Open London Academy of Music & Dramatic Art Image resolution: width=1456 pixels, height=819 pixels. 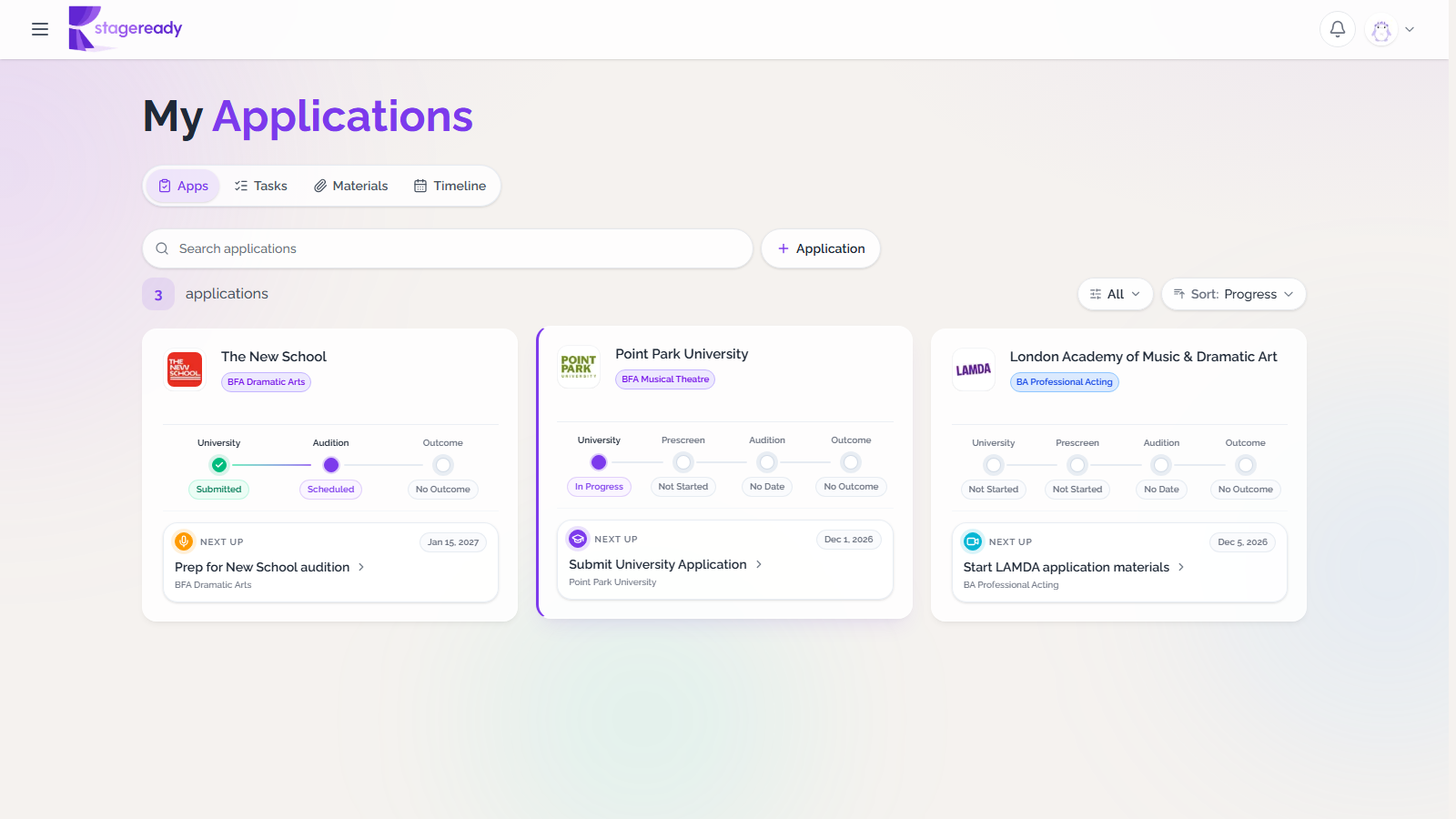(1144, 357)
